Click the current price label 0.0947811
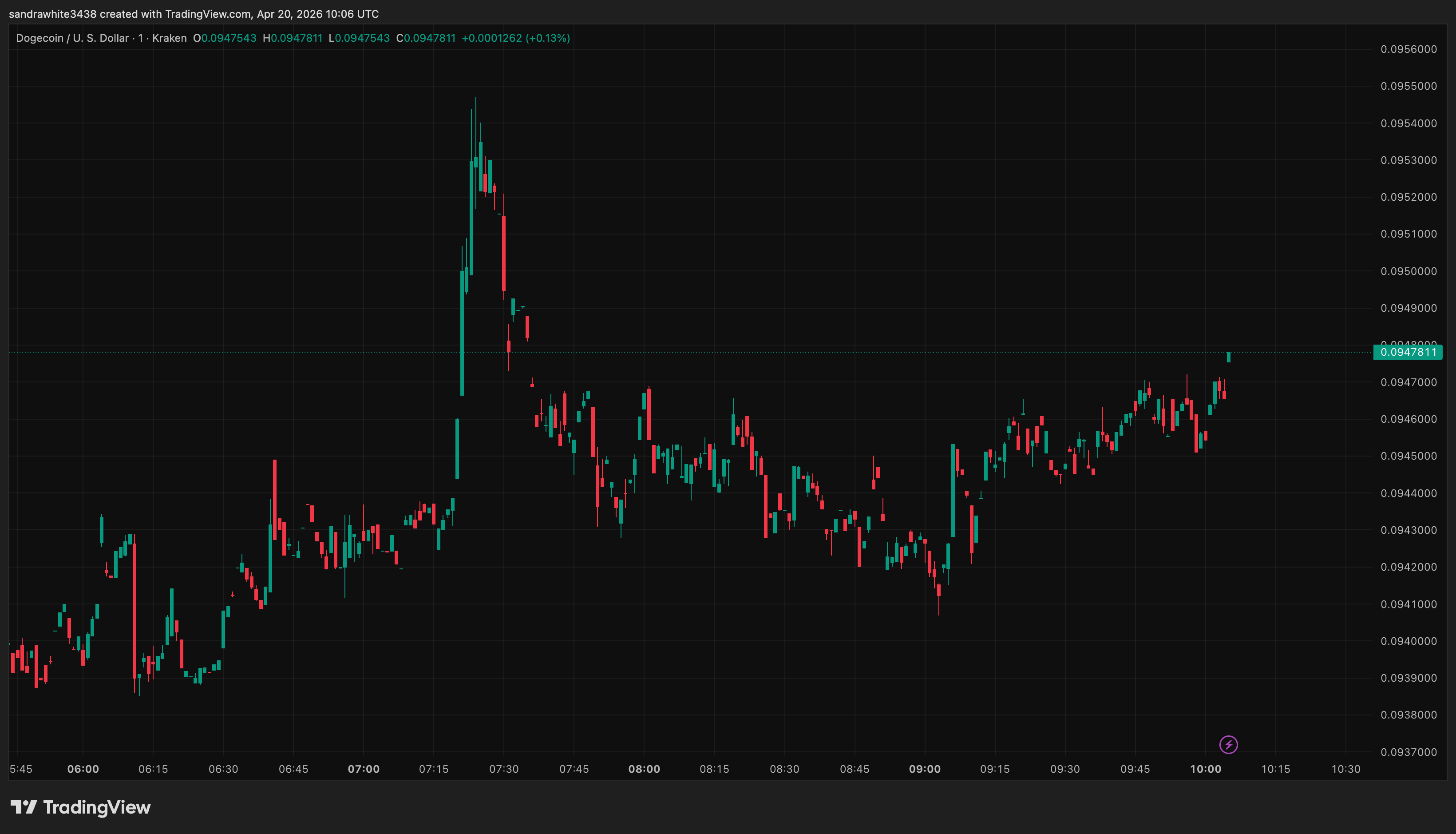This screenshot has width=1456, height=834. (1408, 352)
